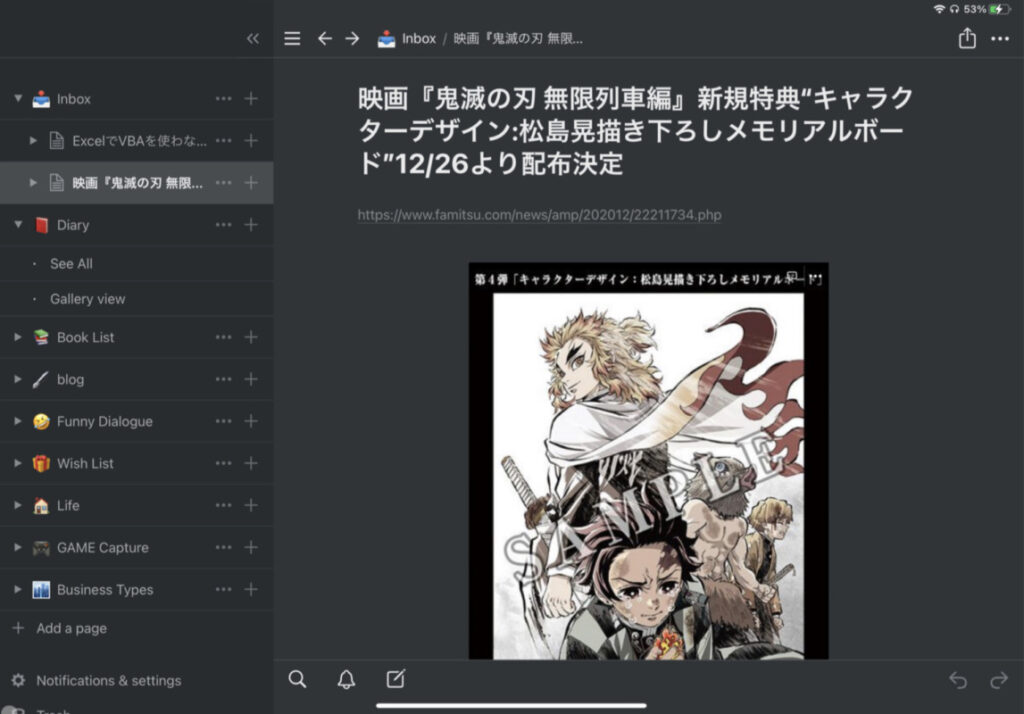Viewport: 1024px width, 714px height.
Task: Redo with the curved right arrow
Action: 999,680
